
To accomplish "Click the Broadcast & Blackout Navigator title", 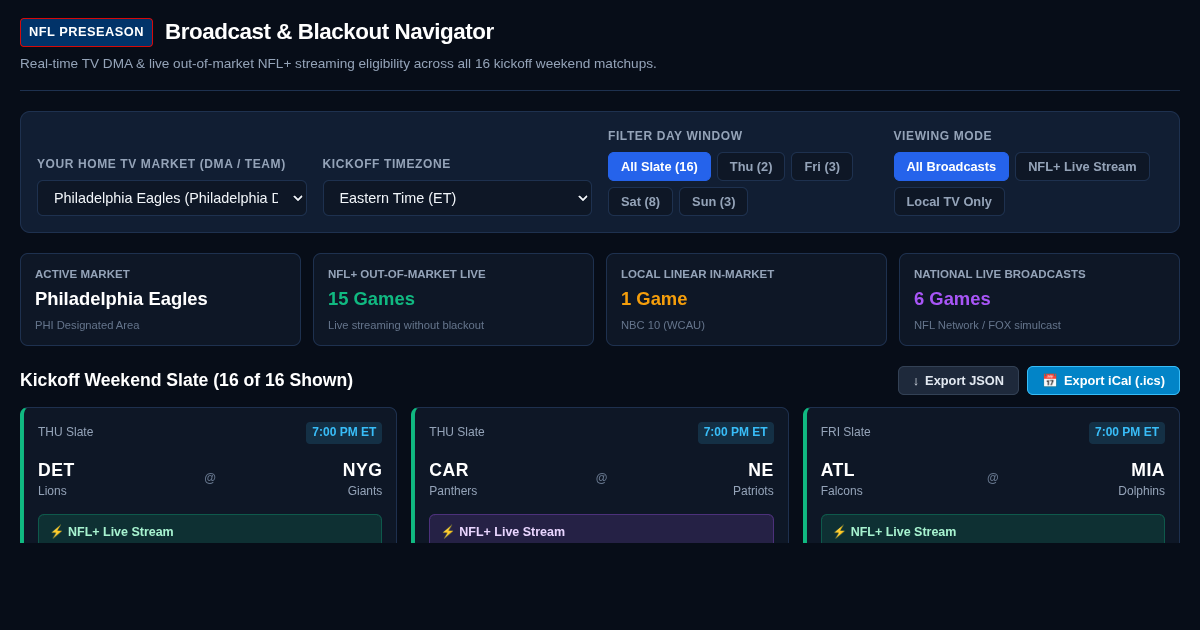I will point(329,32).
